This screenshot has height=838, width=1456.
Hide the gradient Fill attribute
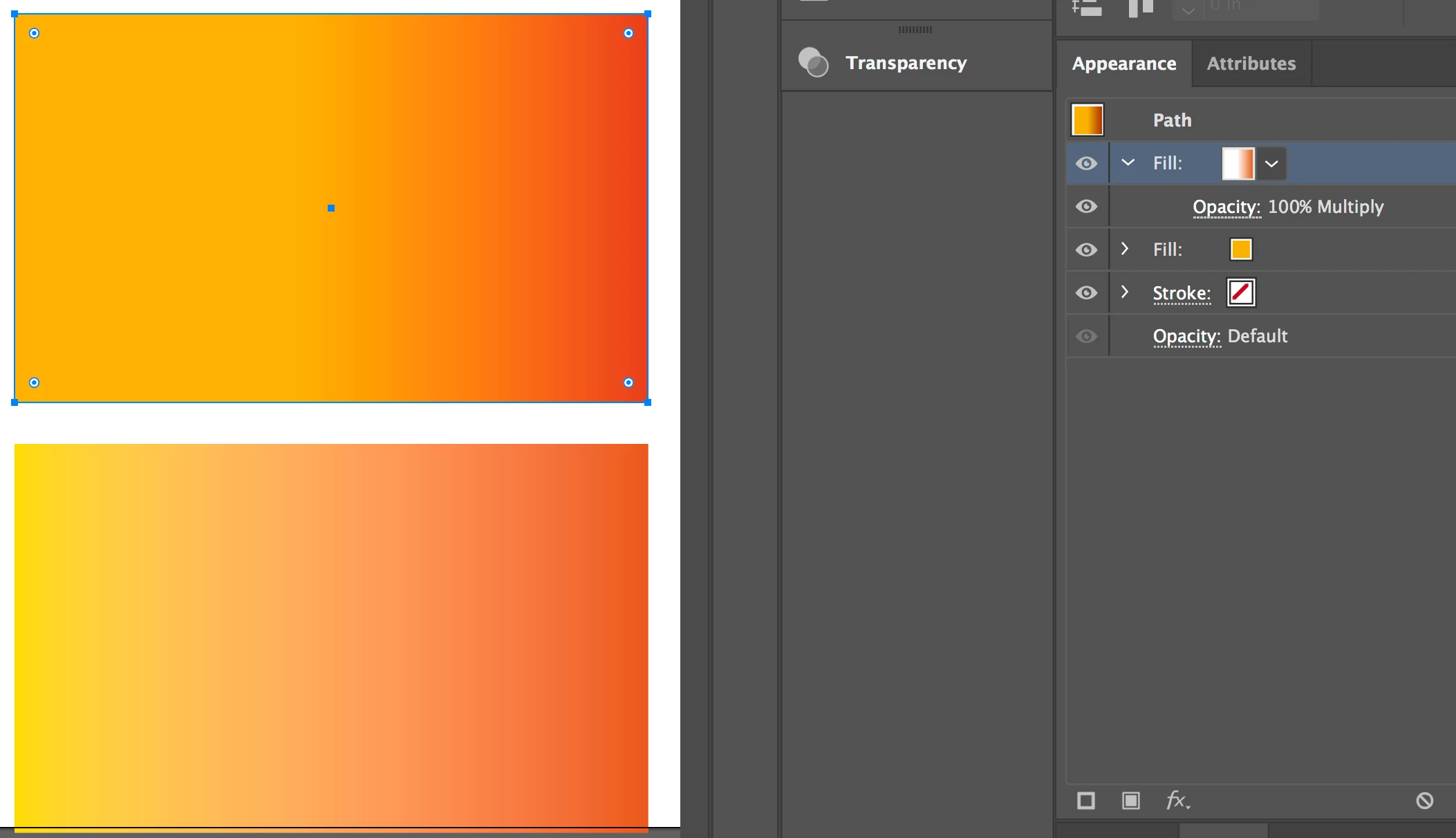point(1087,163)
